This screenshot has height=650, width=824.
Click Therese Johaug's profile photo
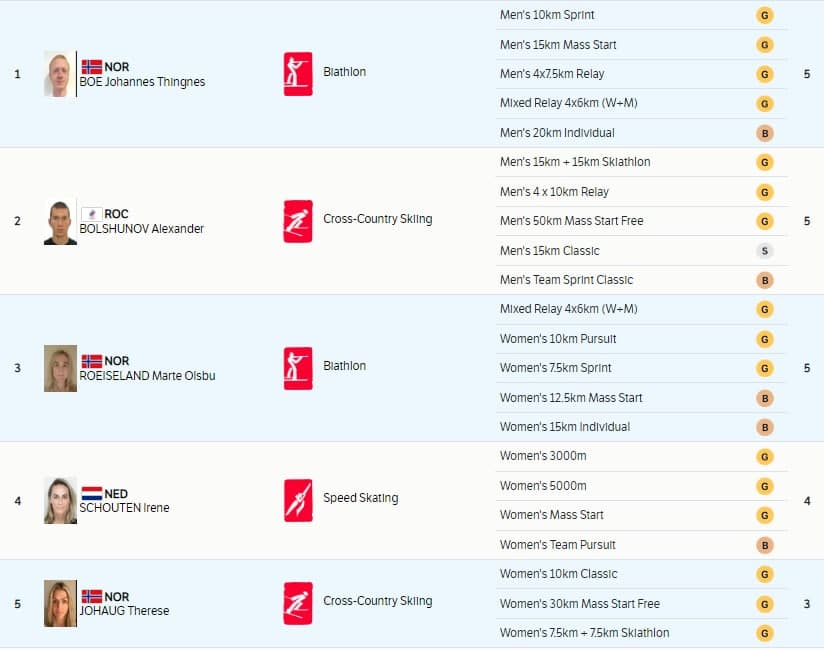click(x=60, y=603)
